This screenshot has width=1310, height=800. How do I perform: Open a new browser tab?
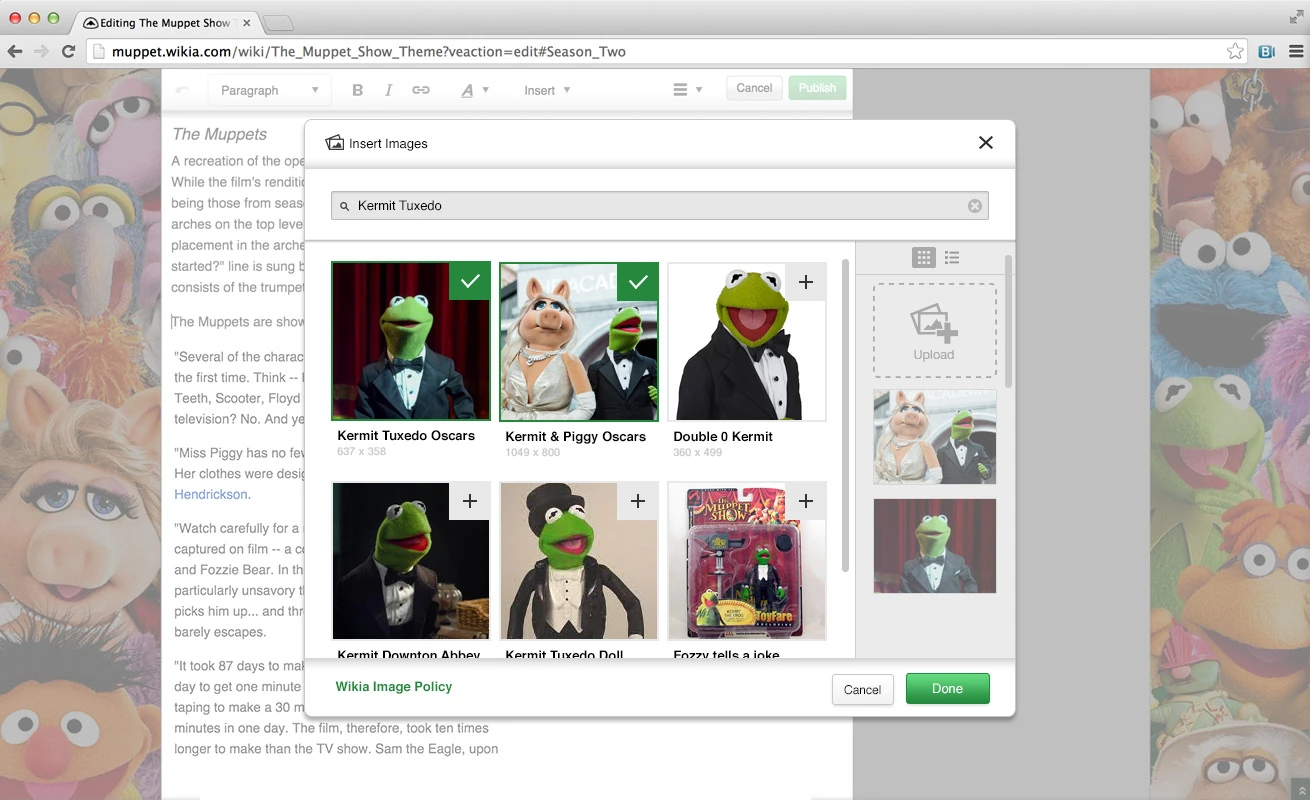point(279,23)
